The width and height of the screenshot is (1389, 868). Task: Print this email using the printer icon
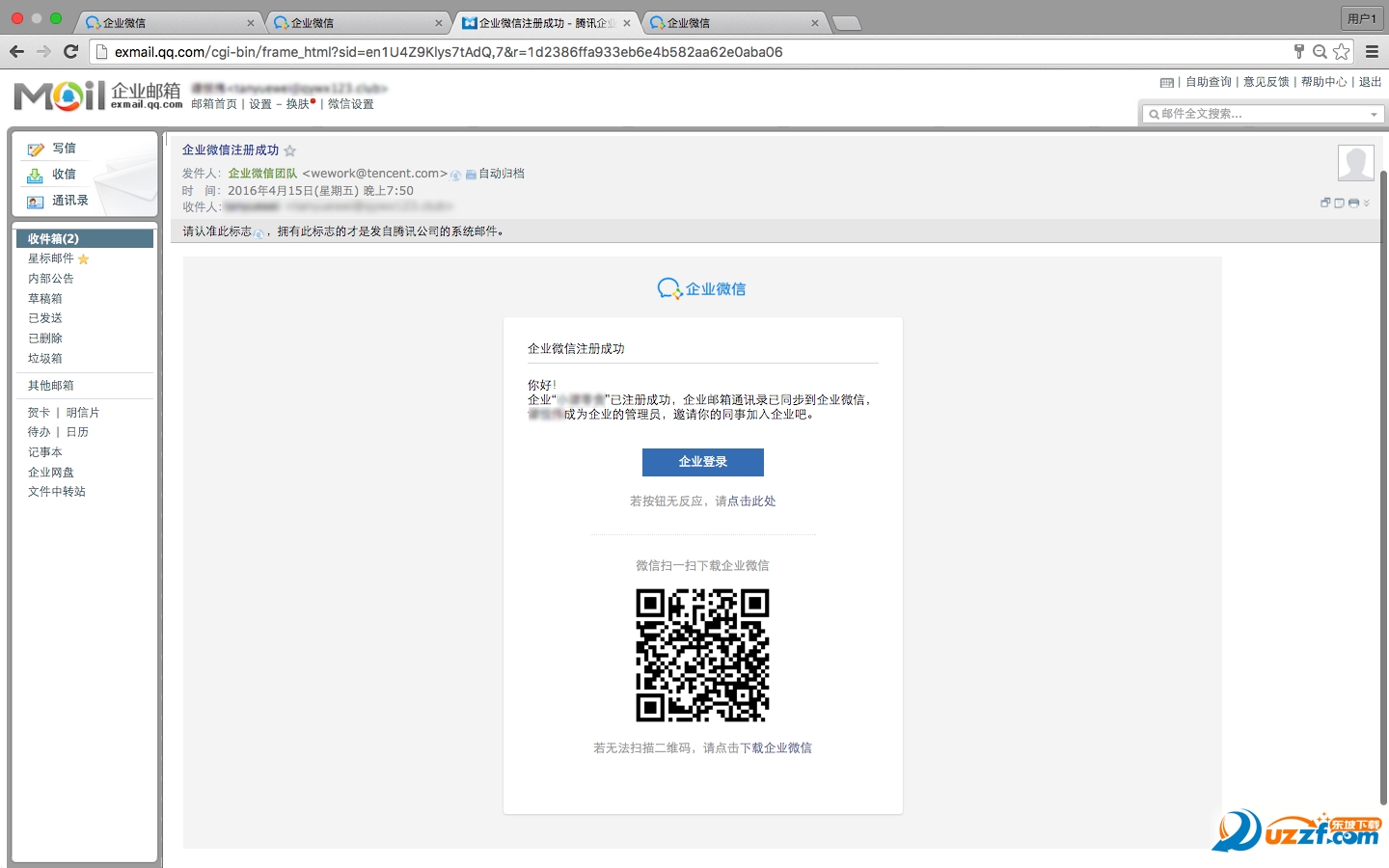click(x=1353, y=203)
